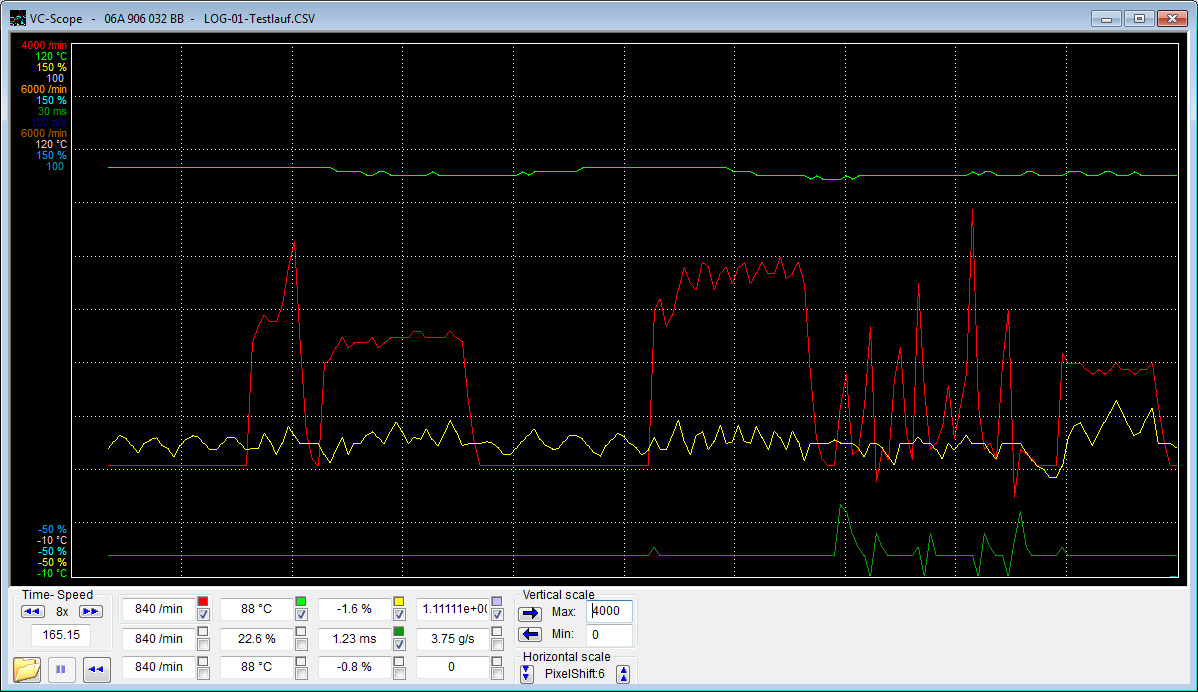Click the yellow color swatch for -1.6 %
1198x692 pixels.
(399, 601)
